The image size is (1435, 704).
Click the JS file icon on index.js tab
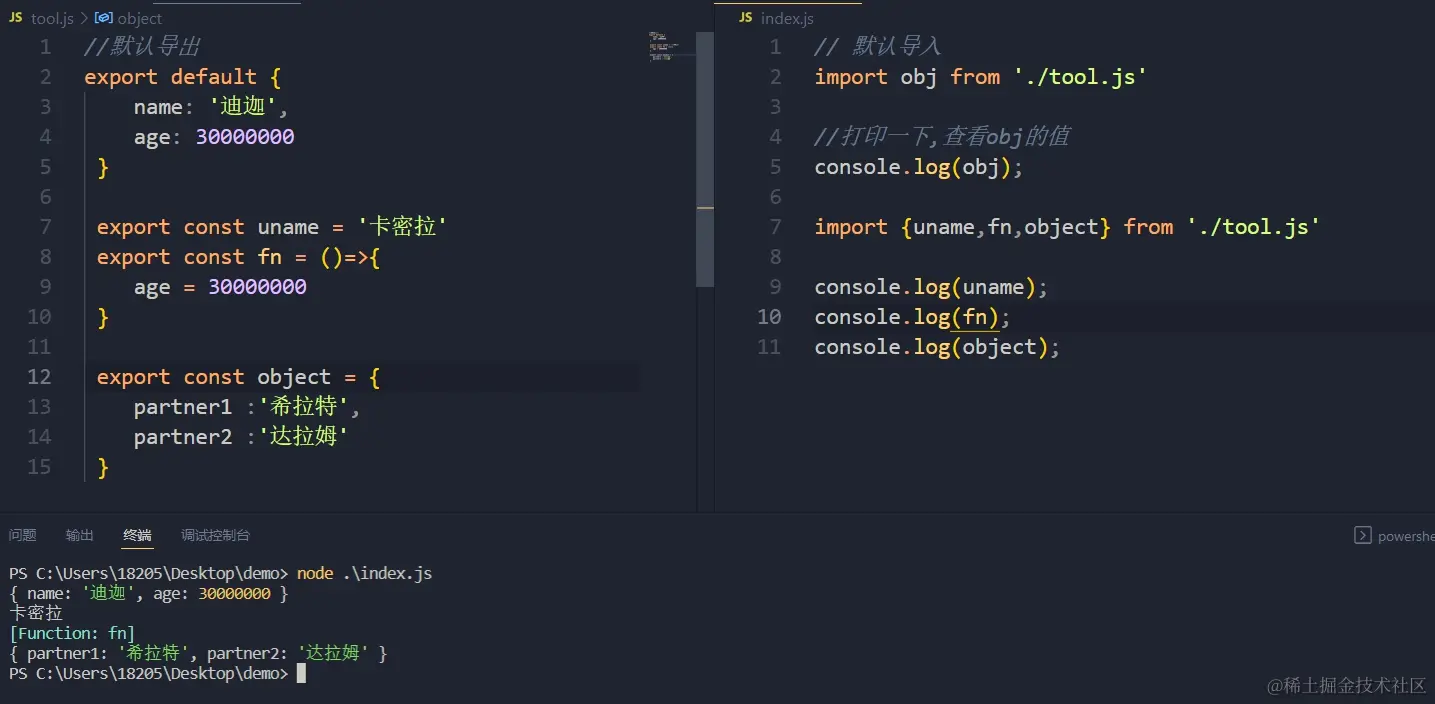[x=745, y=18]
